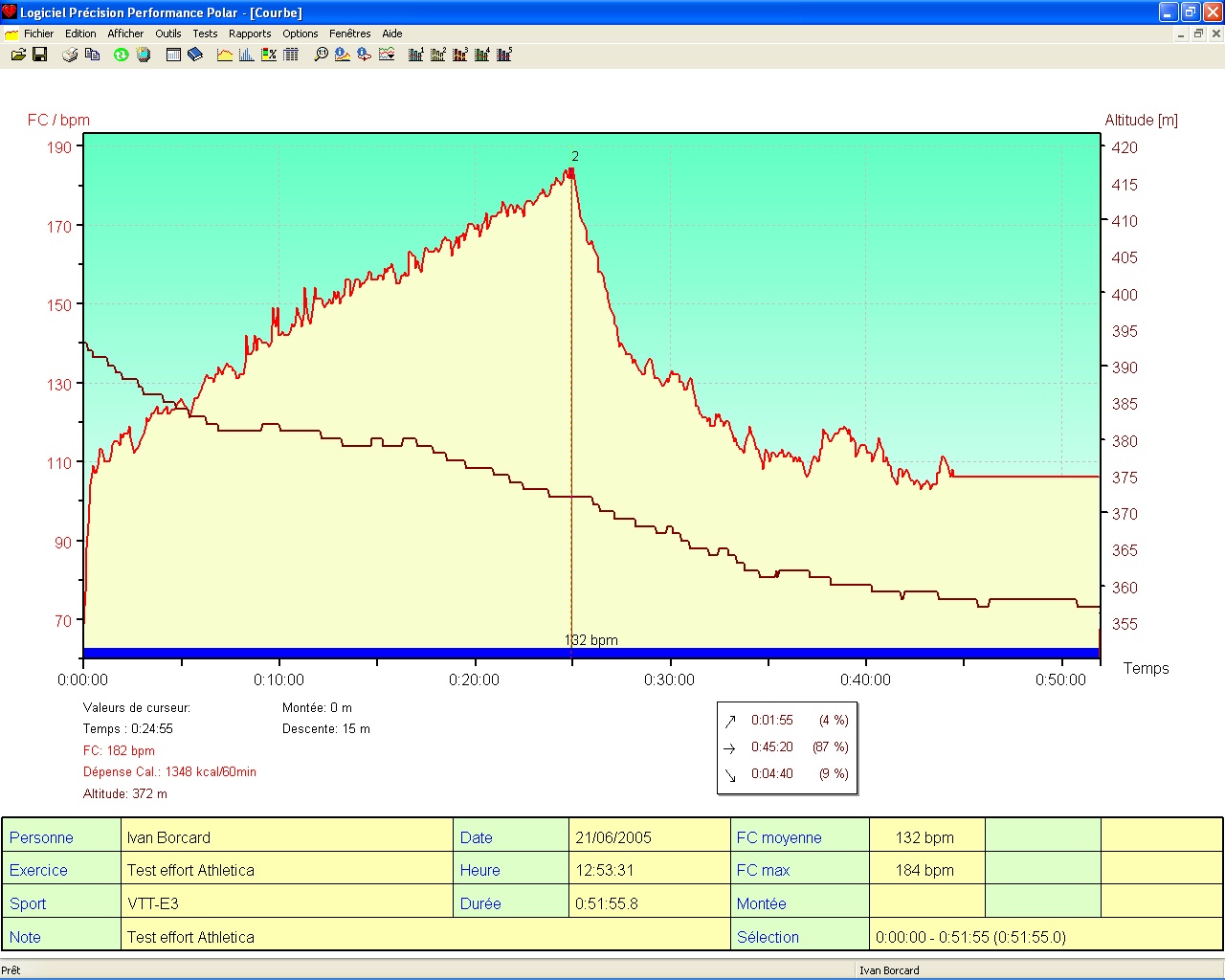Click the ascent time 0:01:55 row
Screen dimensions: 1225x980
pos(787,720)
